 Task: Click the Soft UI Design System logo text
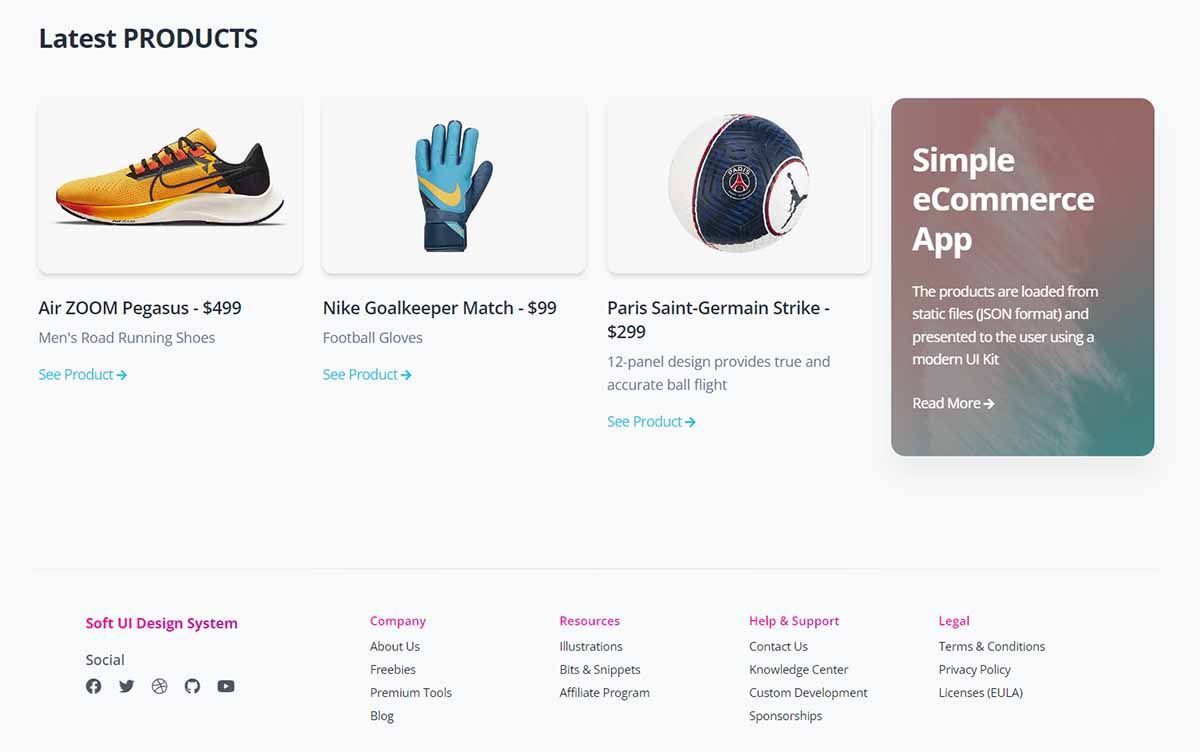(161, 622)
